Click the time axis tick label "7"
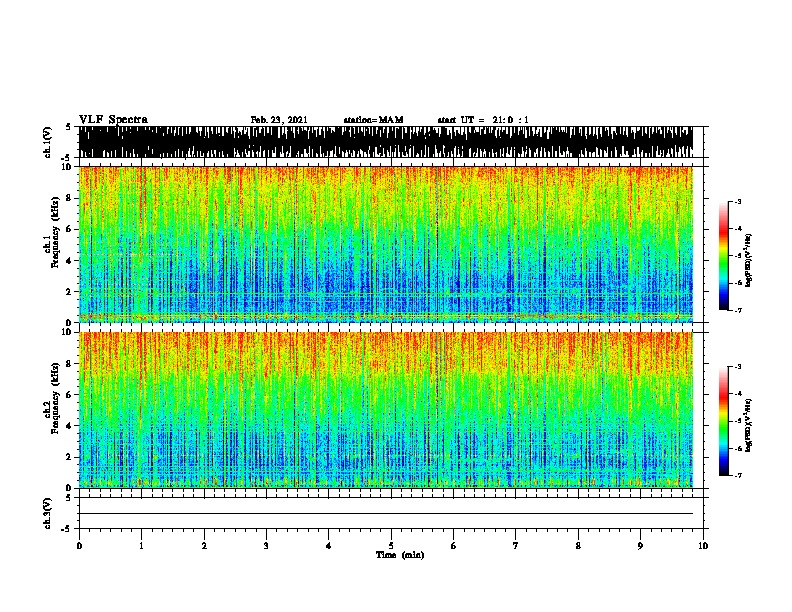792x612 pixels. pos(516,545)
